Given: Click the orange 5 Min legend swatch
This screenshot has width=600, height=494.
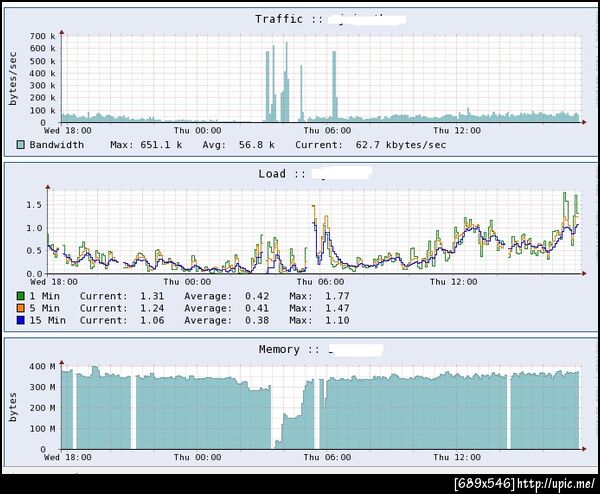Looking at the screenshot, I should tap(21, 308).
